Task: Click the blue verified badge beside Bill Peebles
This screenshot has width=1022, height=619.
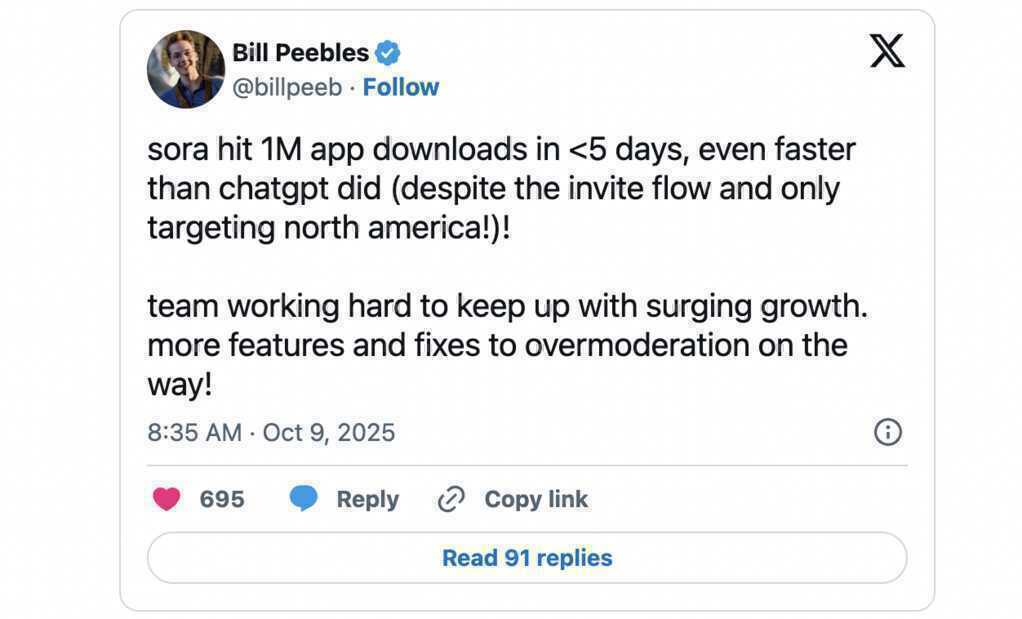Action: [x=388, y=53]
